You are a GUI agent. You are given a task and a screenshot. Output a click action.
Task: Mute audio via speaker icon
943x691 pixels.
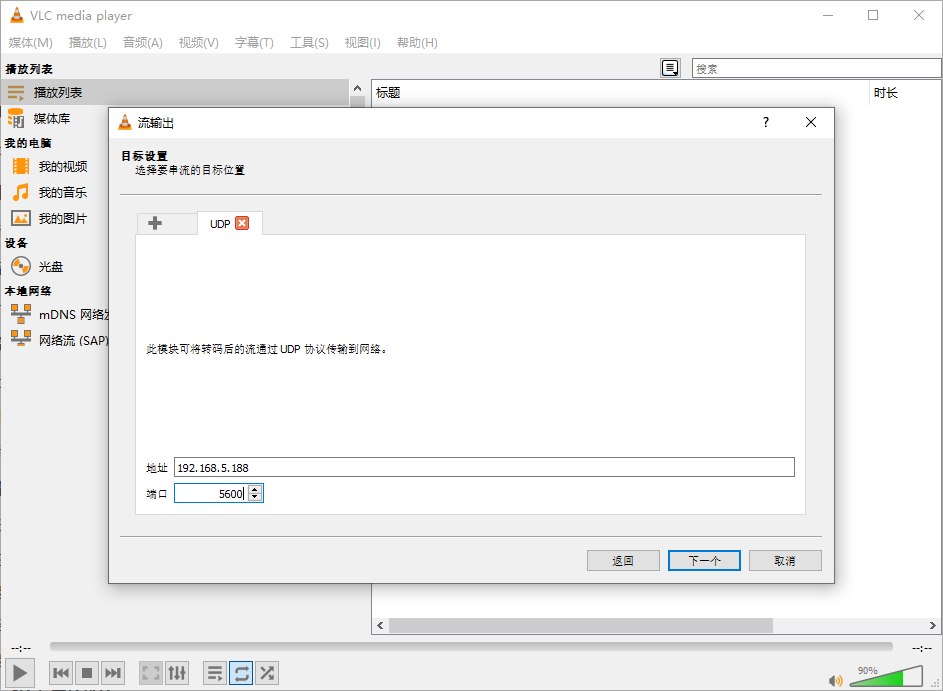tap(835, 680)
